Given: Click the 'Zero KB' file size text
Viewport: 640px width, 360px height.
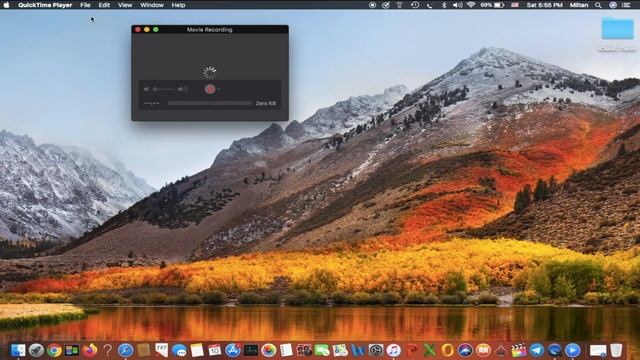Looking at the screenshot, I should click(266, 103).
